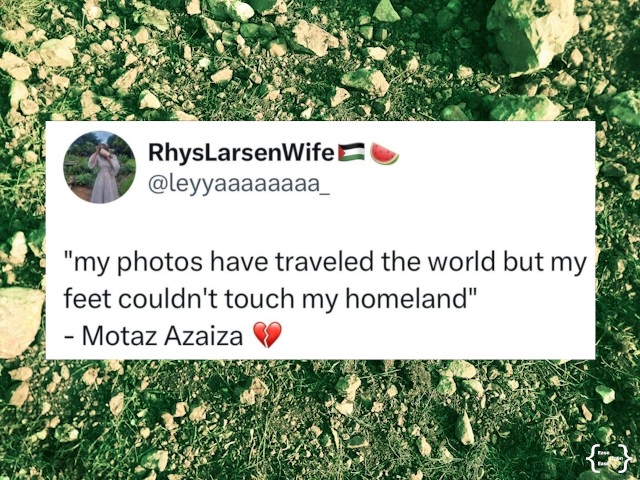This screenshot has width=640, height=480.
Task: Click the word "couldn't" in the quote
Action: [169, 298]
